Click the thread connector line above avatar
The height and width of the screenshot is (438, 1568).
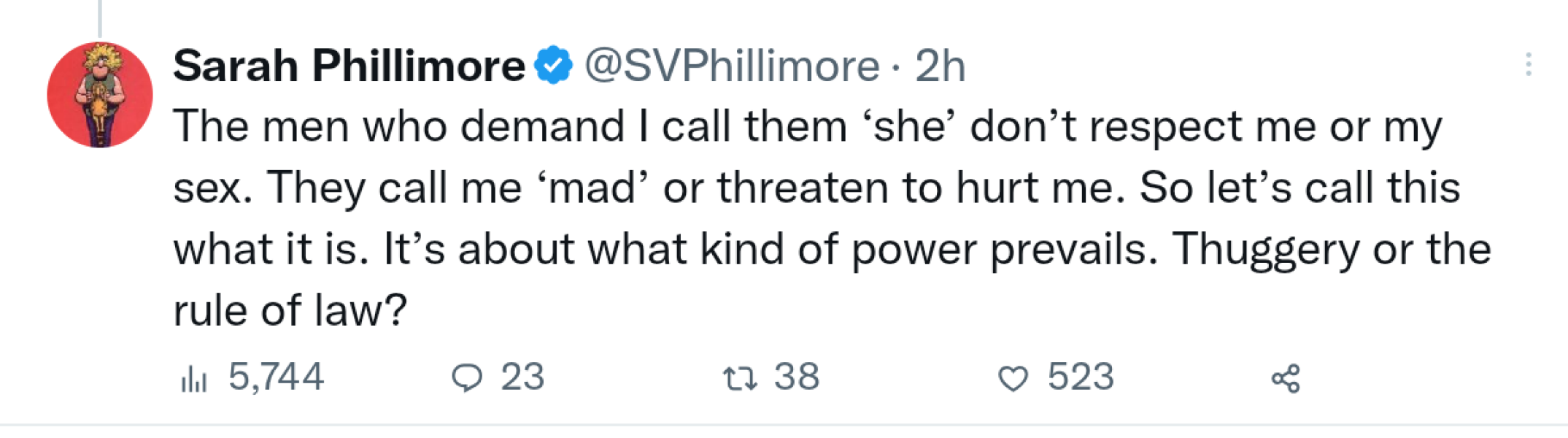(x=100, y=18)
